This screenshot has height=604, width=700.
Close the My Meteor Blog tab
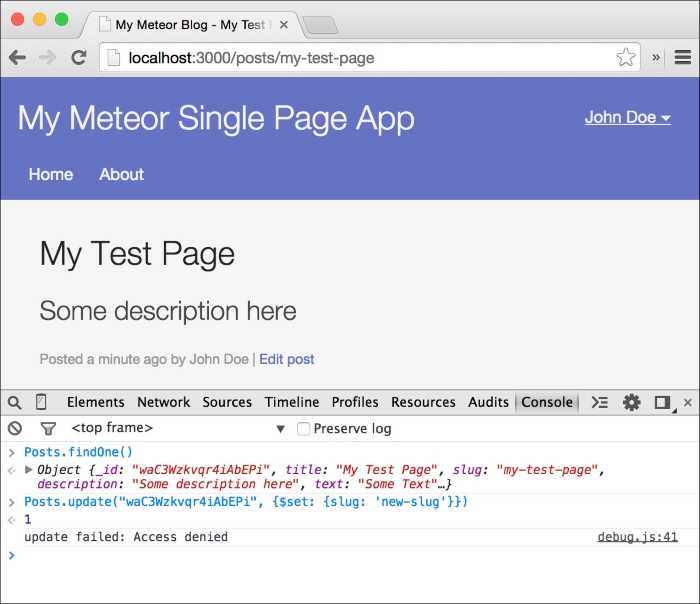point(283,25)
